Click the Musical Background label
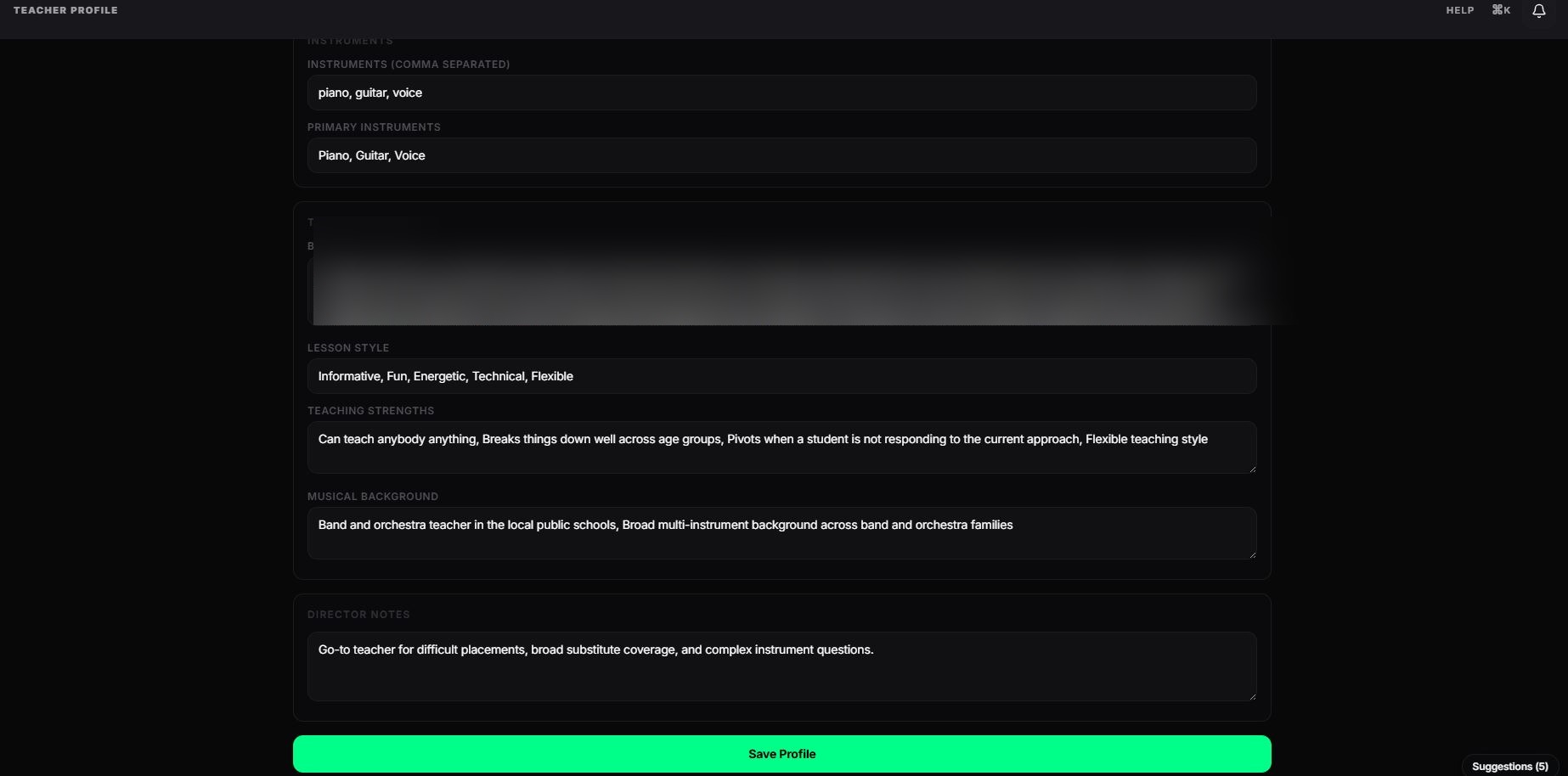1568x776 pixels. (x=373, y=497)
